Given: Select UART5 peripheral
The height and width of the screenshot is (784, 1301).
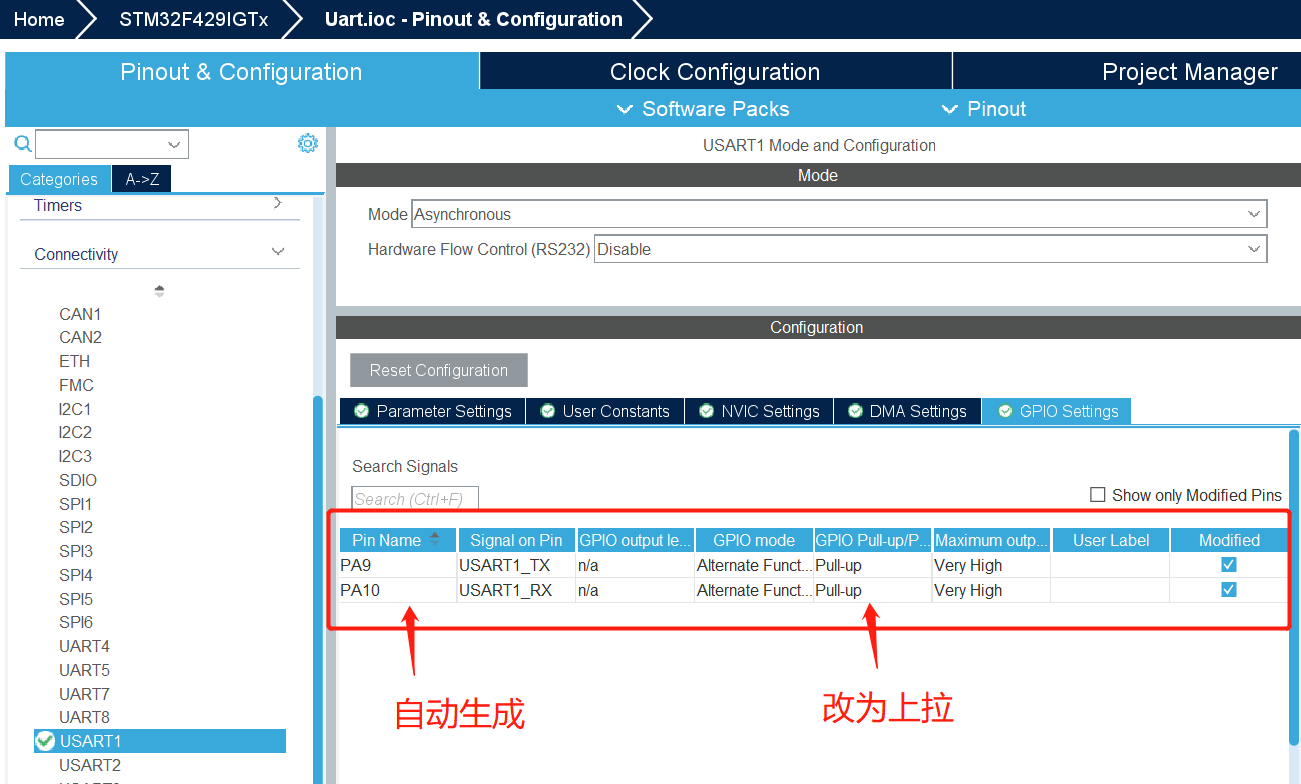Looking at the screenshot, I should (84, 670).
